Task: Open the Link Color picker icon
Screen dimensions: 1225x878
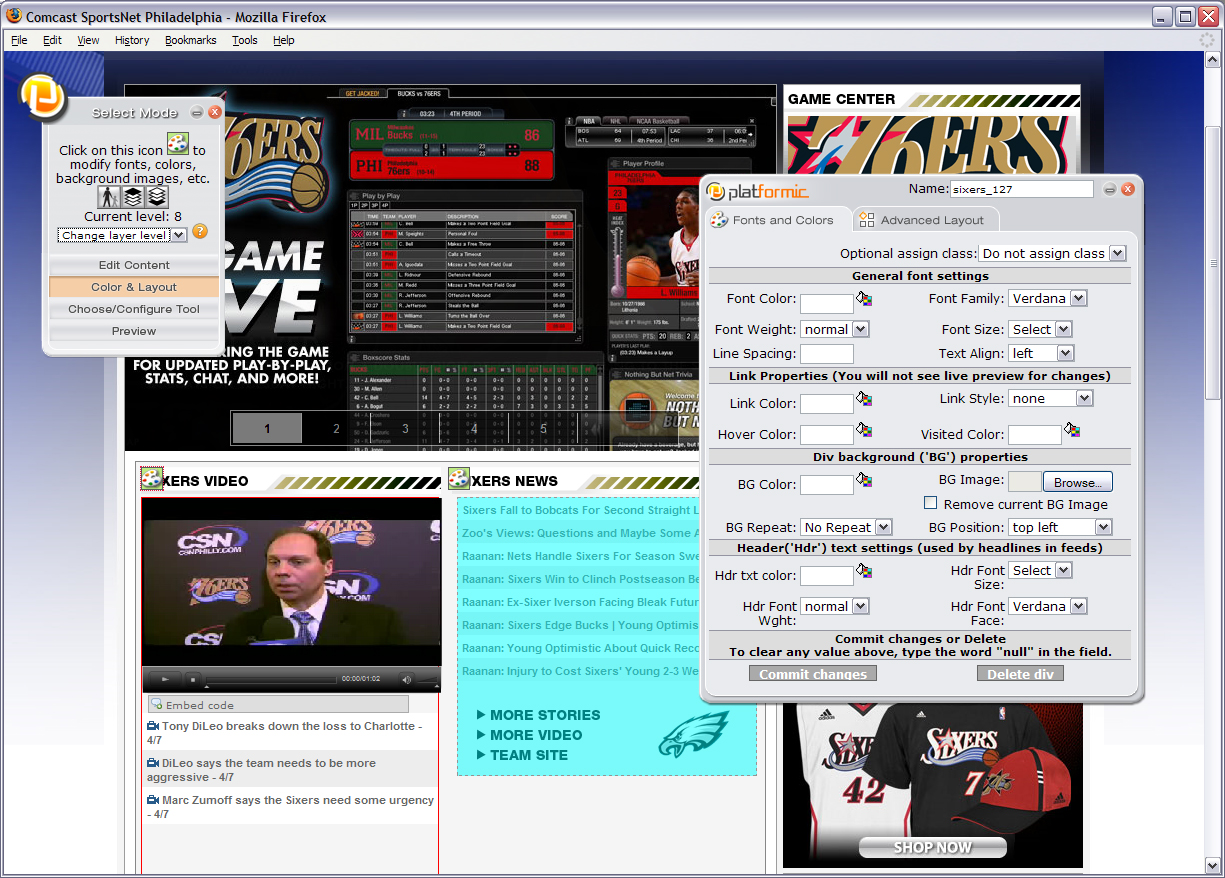Action: 864,399
